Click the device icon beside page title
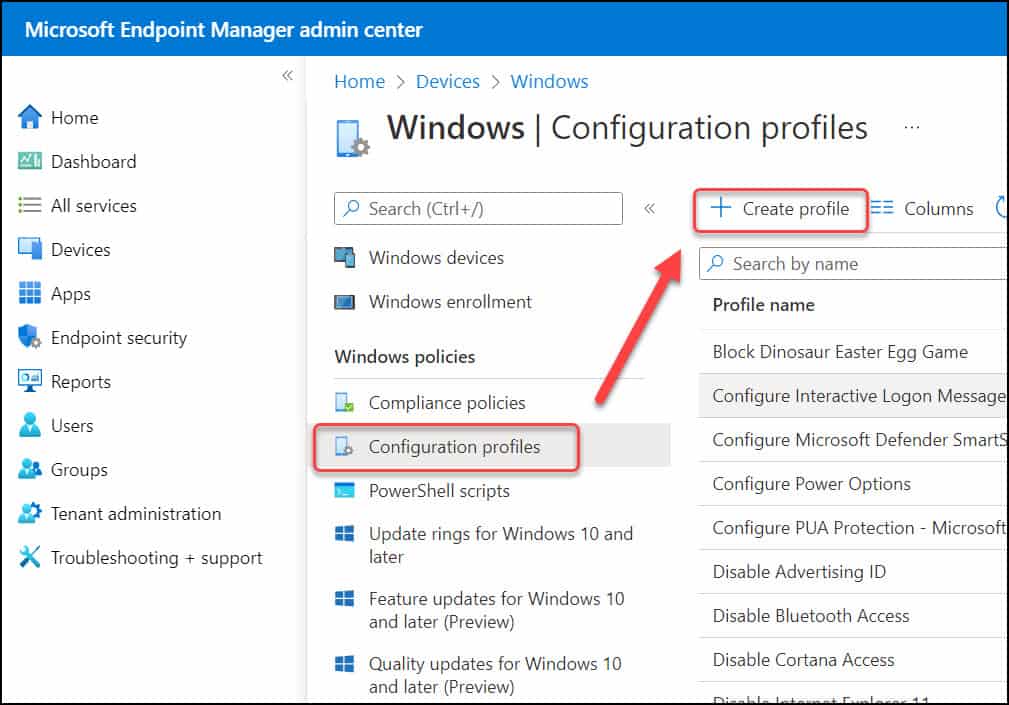The height and width of the screenshot is (705, 1009). point(352,138)
